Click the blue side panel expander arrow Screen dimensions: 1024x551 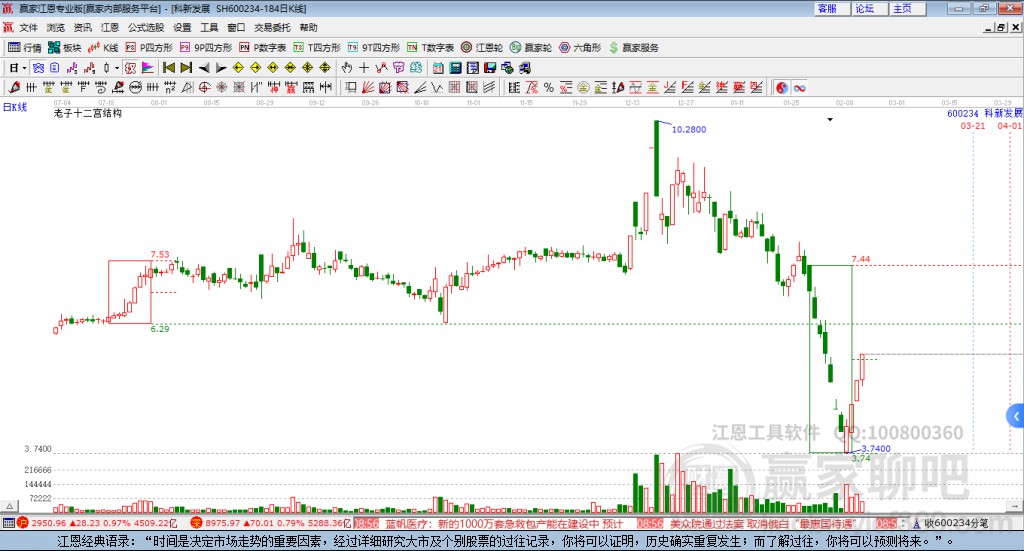coord(1016,416)
